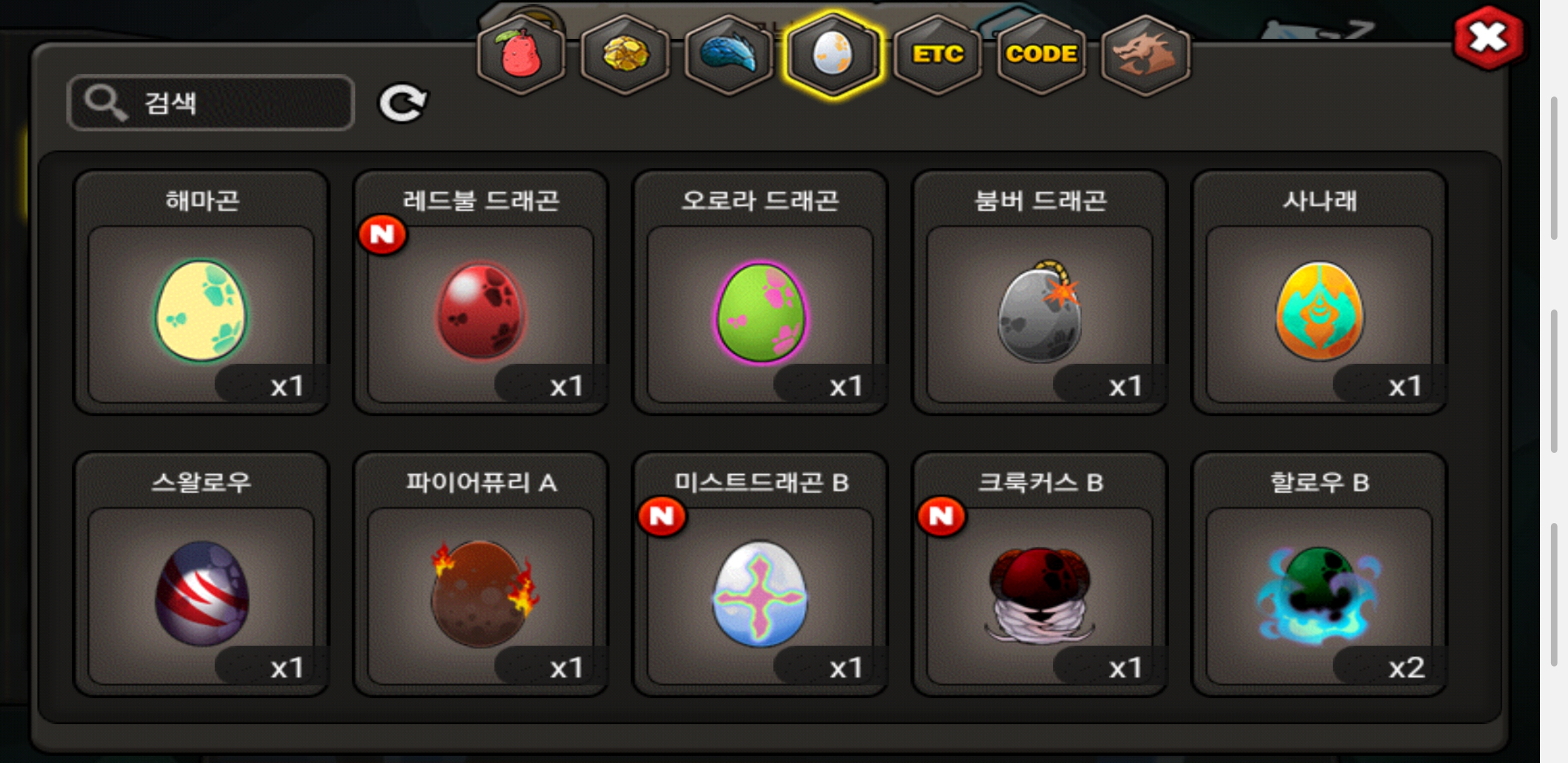
Task: Click the refresh arrow icon
Action: (x=403, y=102)
